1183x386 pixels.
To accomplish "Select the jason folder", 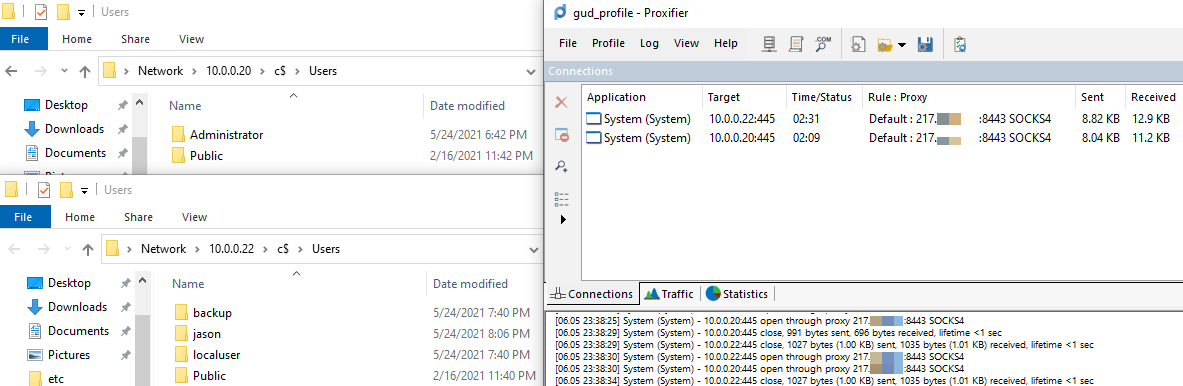I will point(207,333).
